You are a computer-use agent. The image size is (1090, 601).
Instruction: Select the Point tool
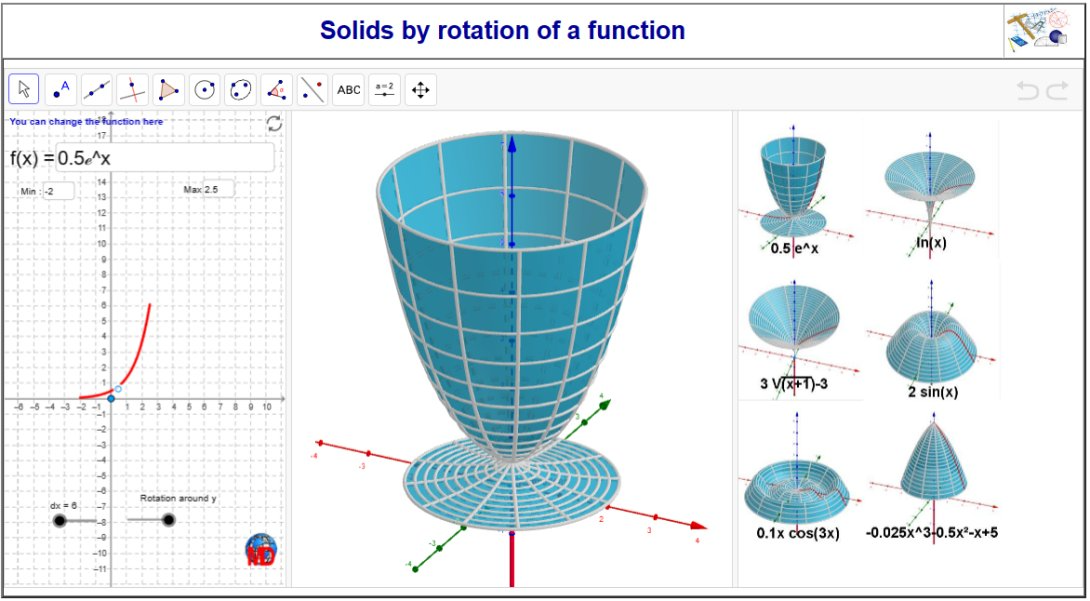pos(60,88)
